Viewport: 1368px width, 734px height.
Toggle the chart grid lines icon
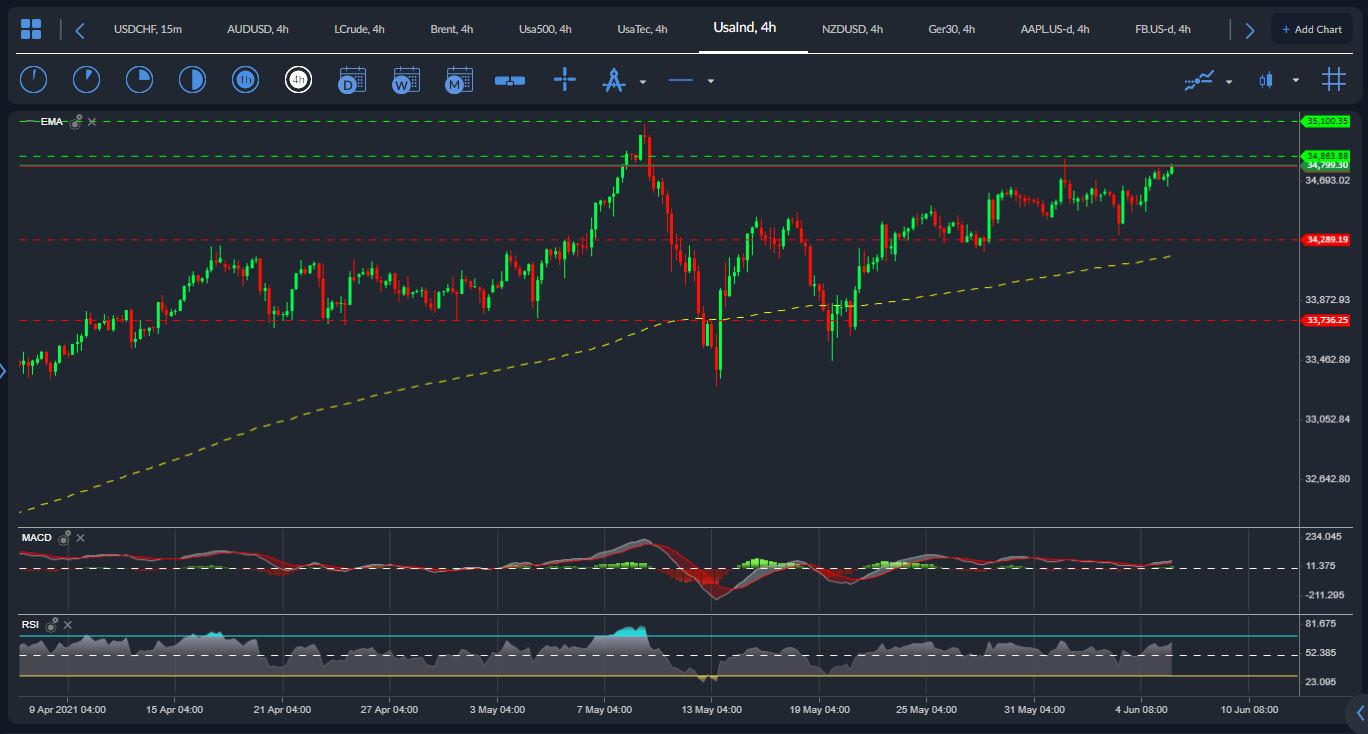point(1333,80)
